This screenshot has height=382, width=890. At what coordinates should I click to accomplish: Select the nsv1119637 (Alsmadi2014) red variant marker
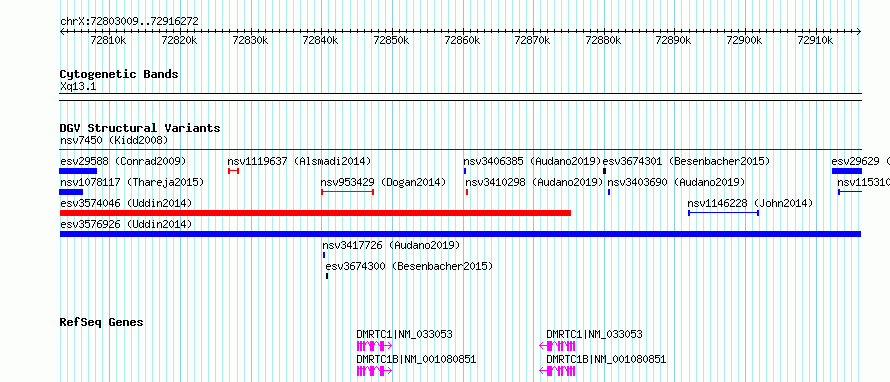[233, 171]
